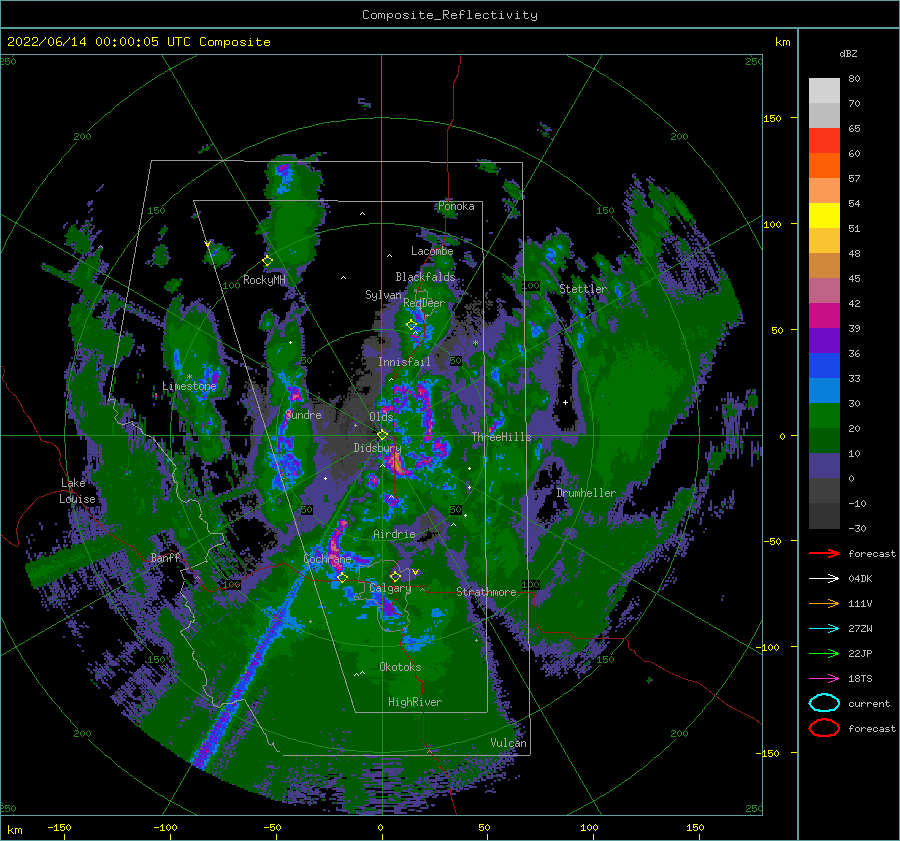
Task: Click the Drumheller label
Action: 586,493
